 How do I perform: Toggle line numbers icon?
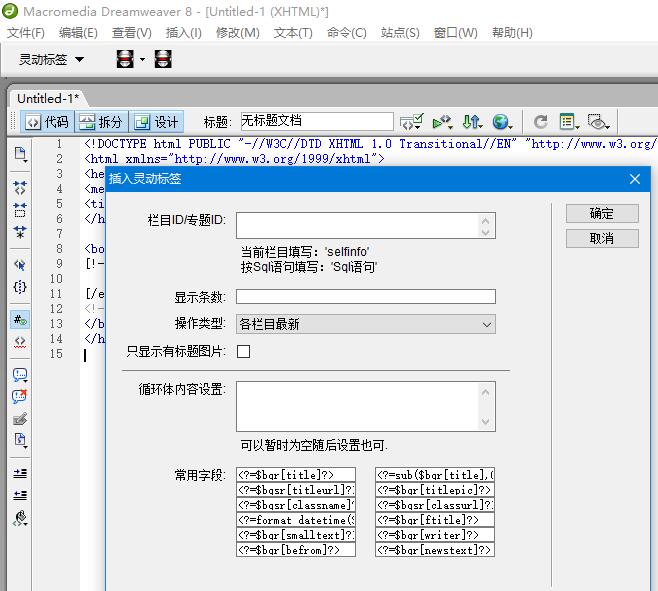click(20, 320)
